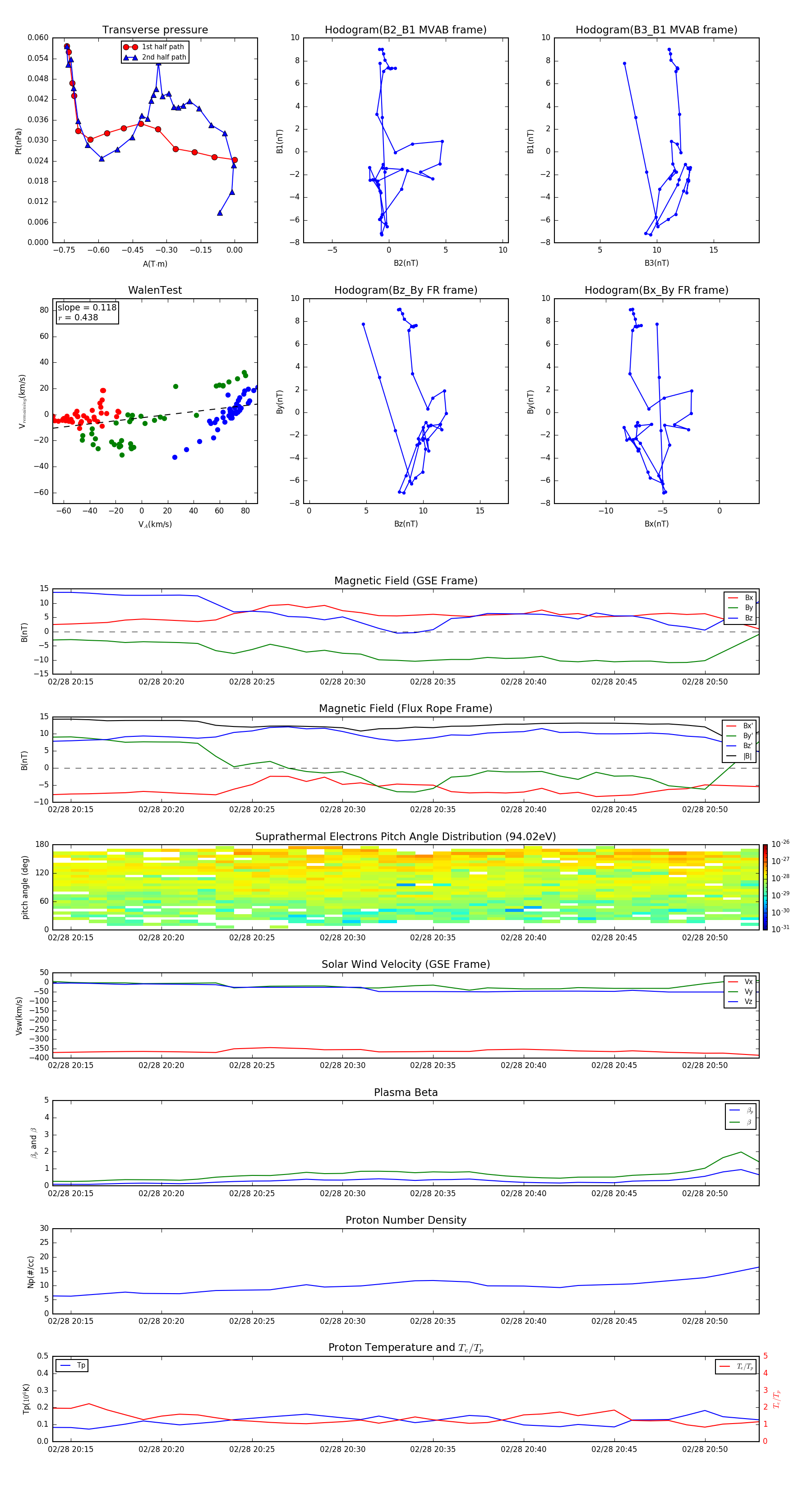Click the 'B3(nT)' x-axis label

click(x=656, y=263)
